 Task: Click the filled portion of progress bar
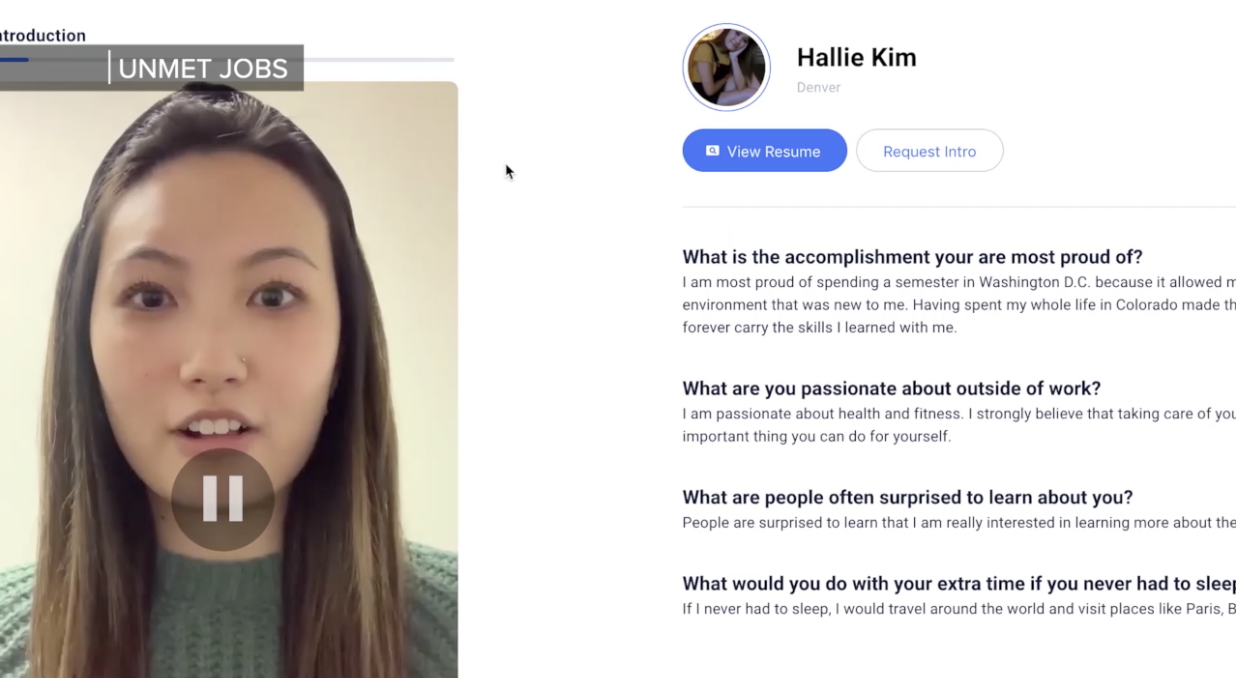pyautogui.click(x=14, y=60)
